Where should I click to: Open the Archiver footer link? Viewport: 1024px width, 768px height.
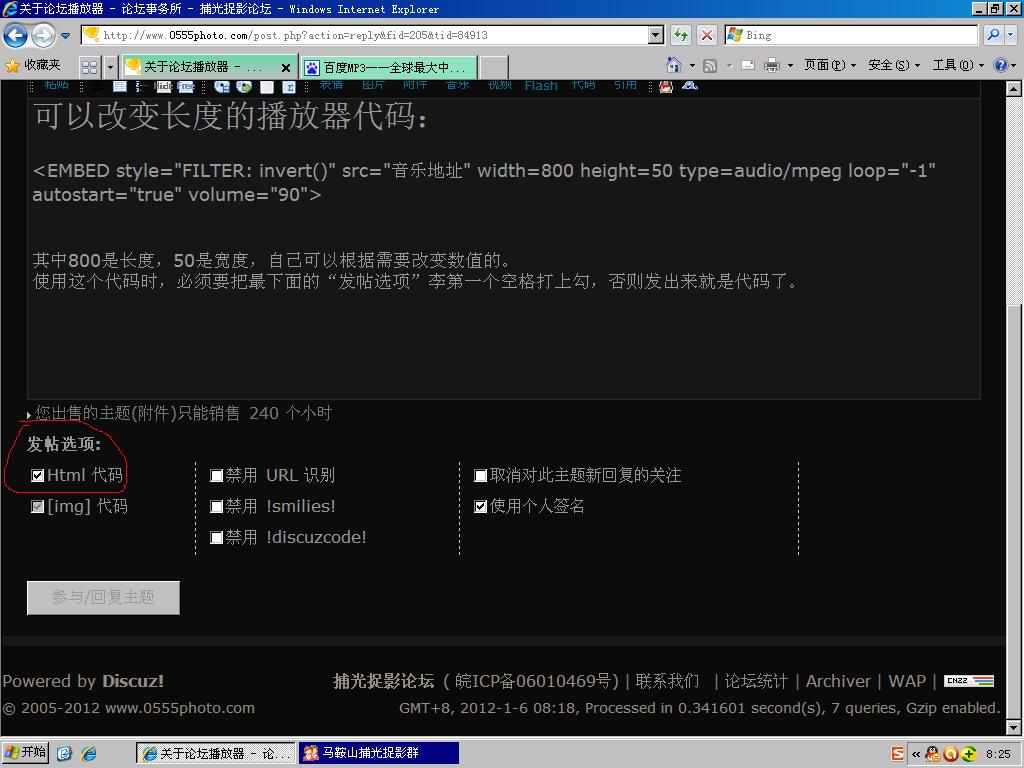pyautogui.click(x=838, y=681)
